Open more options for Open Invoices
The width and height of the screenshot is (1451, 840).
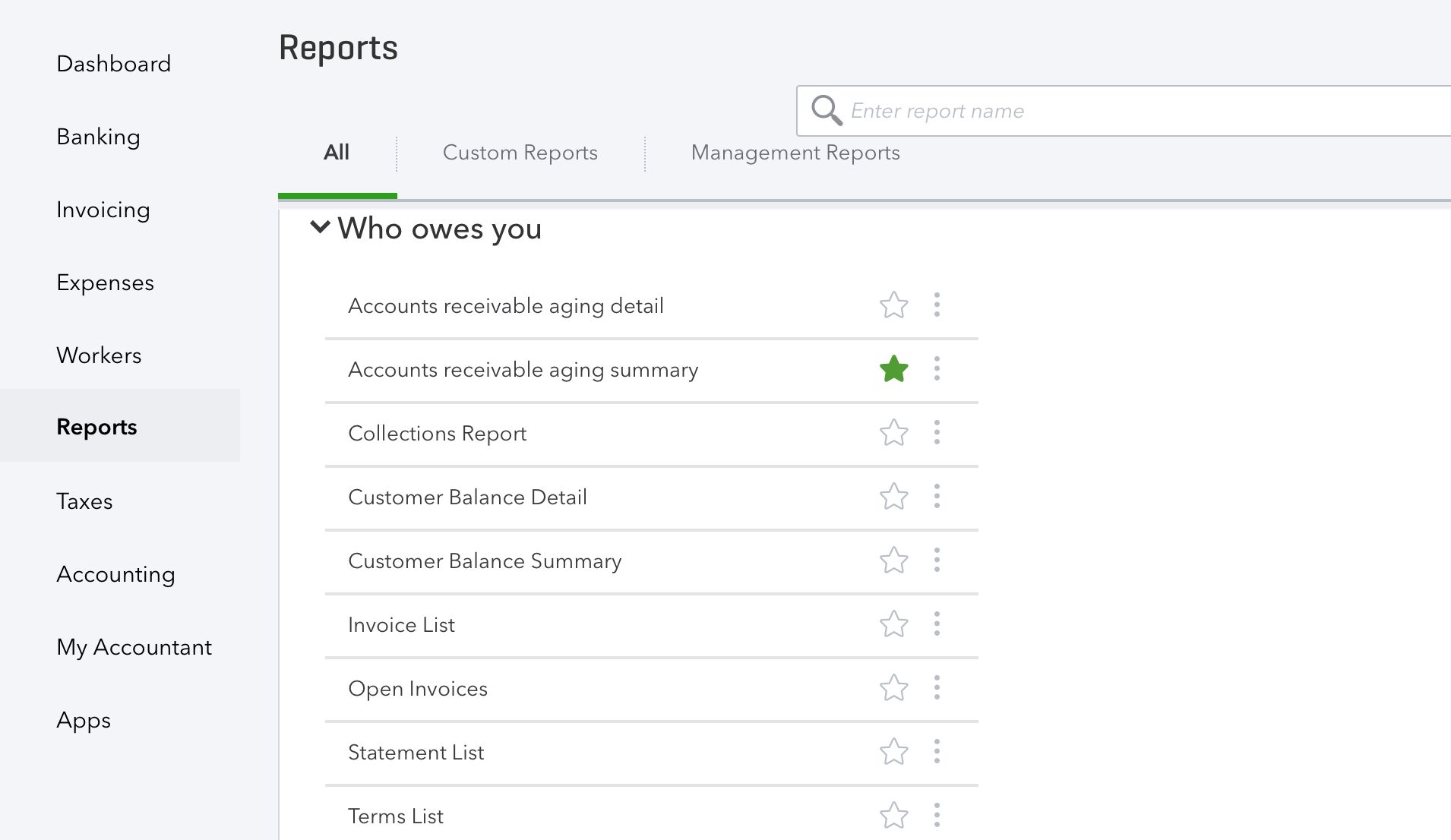pos(937,688)
